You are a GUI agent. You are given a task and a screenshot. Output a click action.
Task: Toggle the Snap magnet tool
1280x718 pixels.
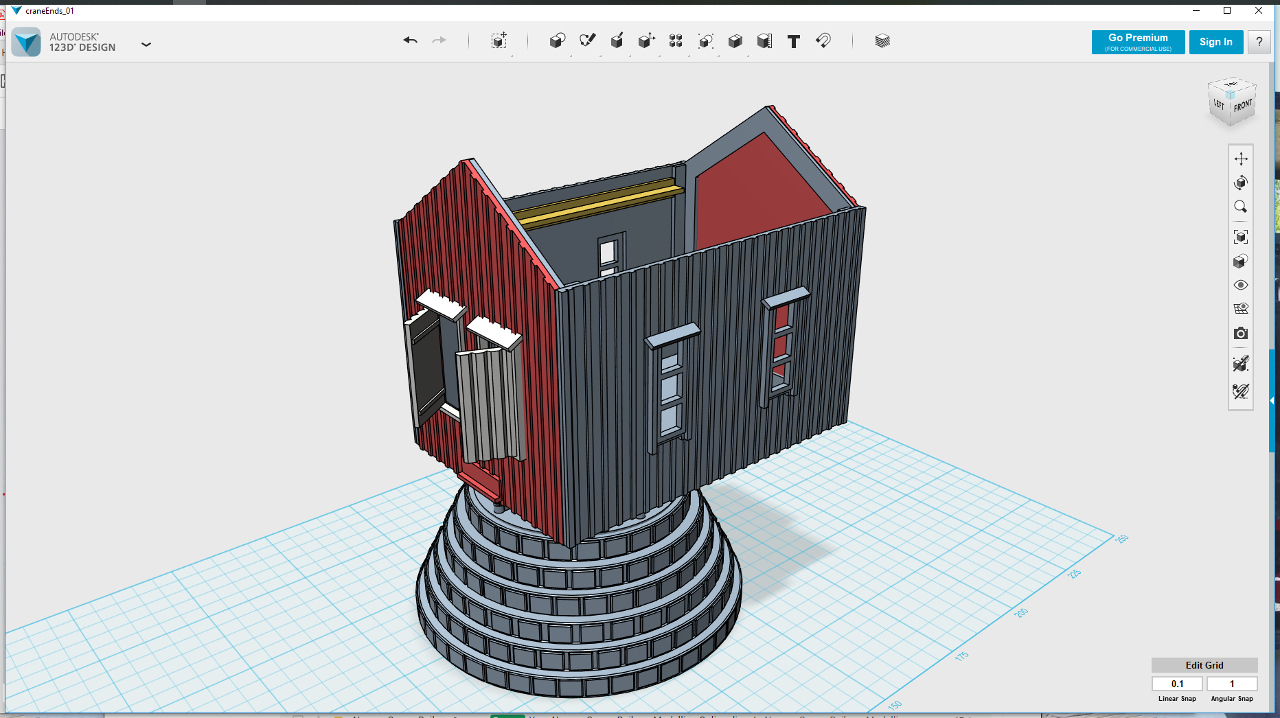(823, 41)
